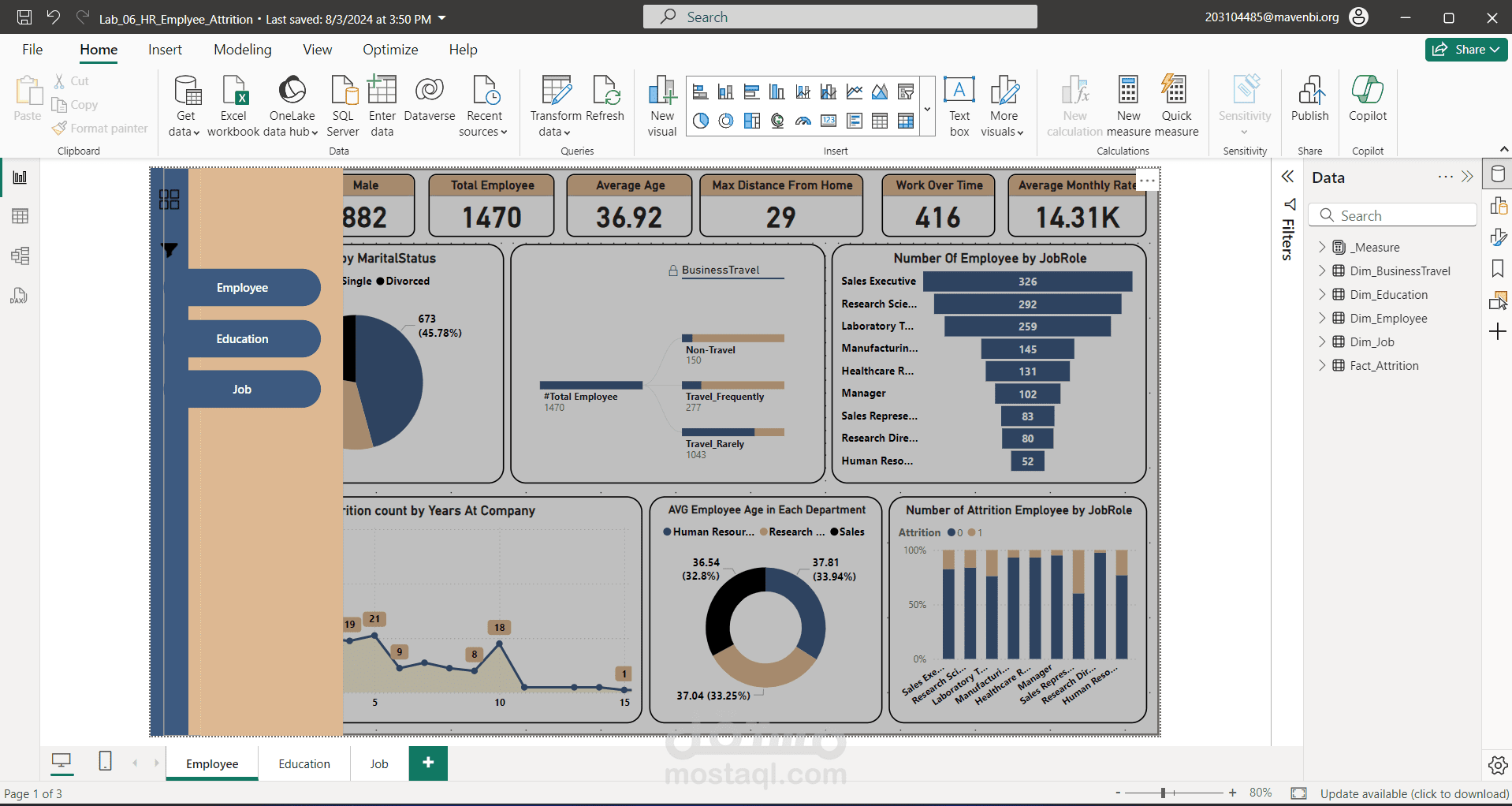
Task: Expand the Dim_Education table
Action: click(x=1322, y=294)
